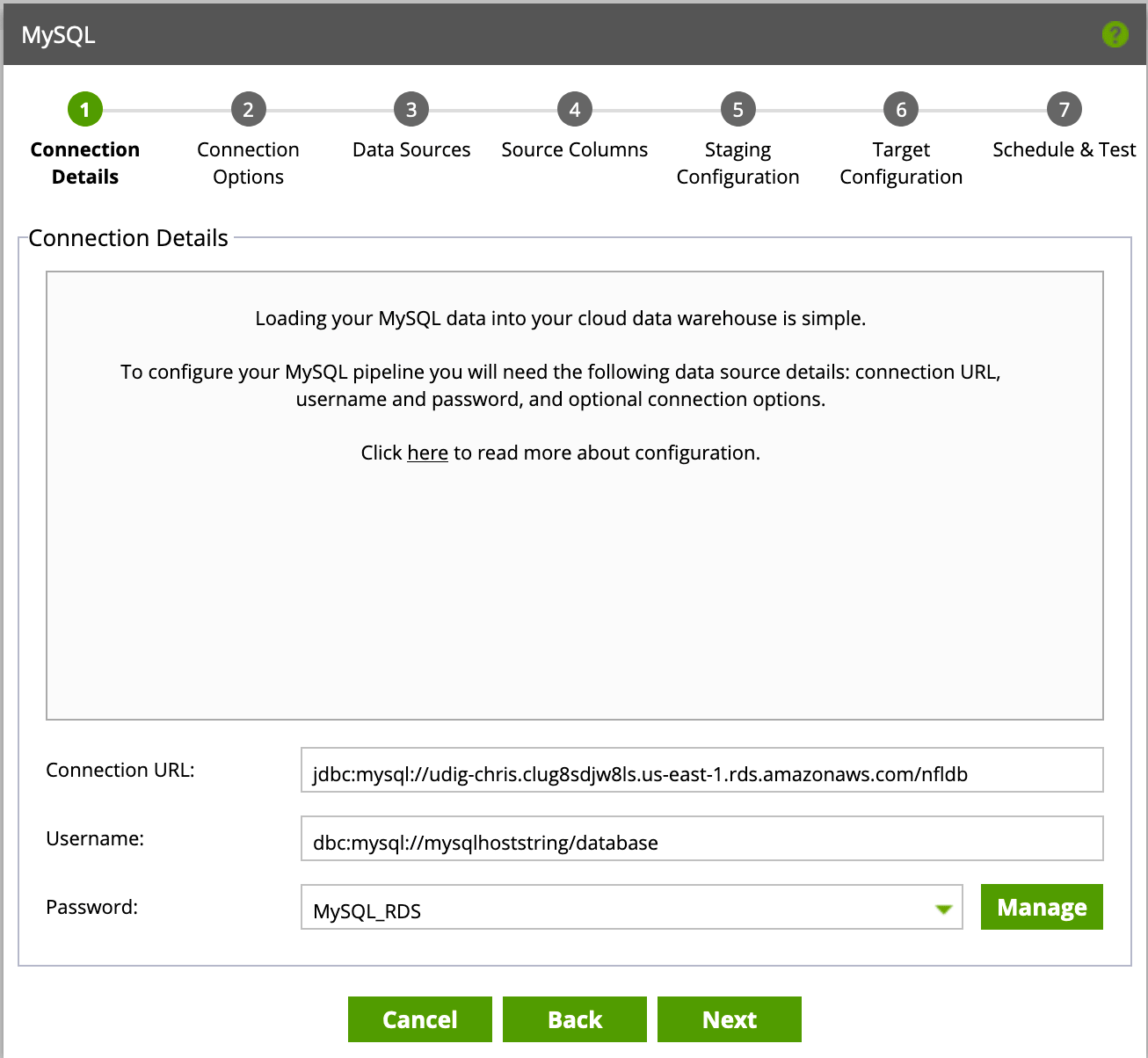Open the Password dropdown arrow

coord(944,909)
